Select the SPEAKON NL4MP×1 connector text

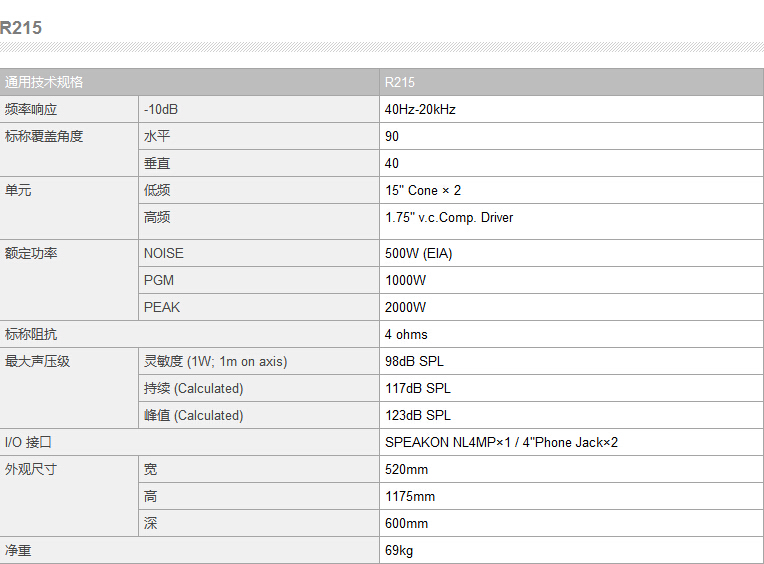click(448, 442)
